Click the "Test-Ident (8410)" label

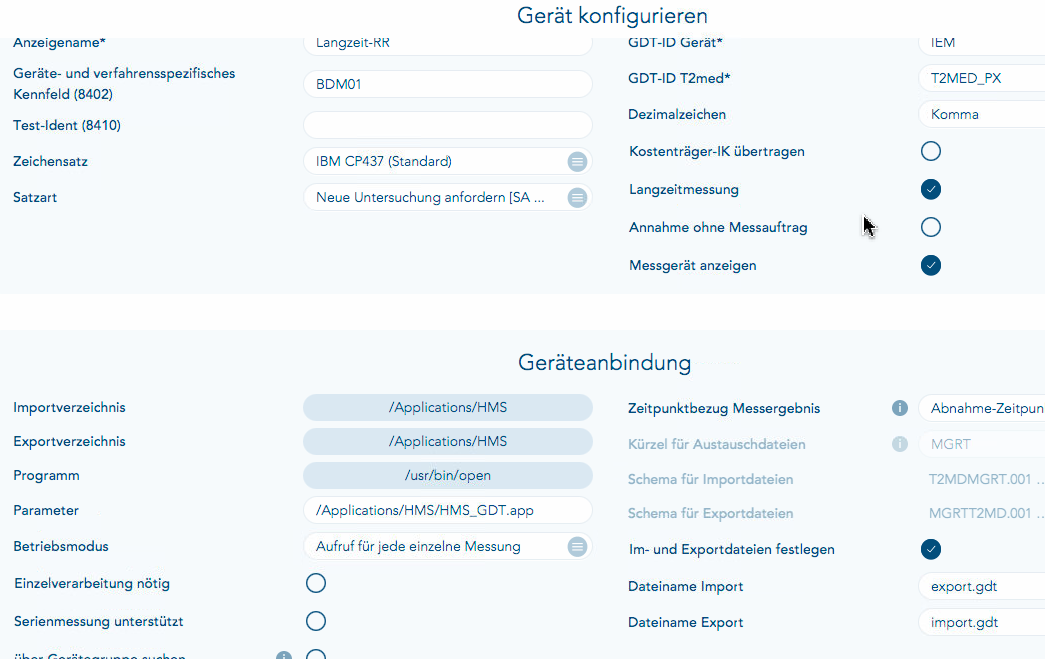[x=67, y=125]
